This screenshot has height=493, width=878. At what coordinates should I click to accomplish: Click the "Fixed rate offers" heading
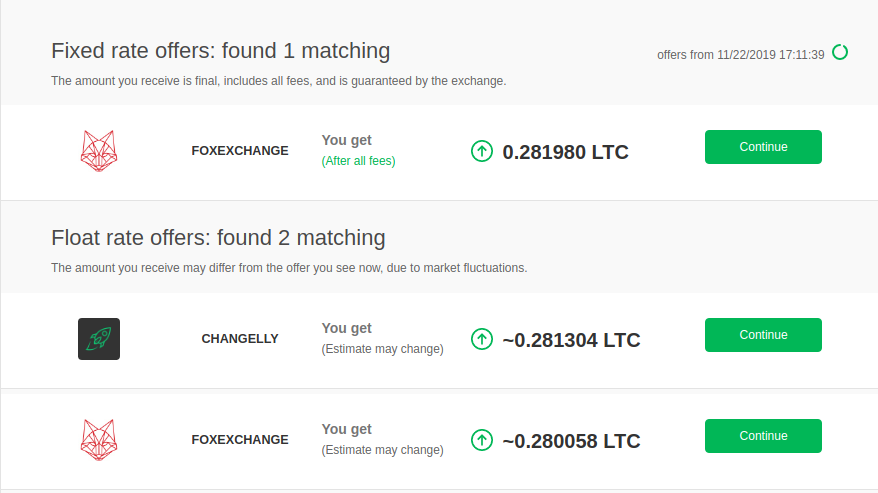pyautogui.click(x=220, y=50)
